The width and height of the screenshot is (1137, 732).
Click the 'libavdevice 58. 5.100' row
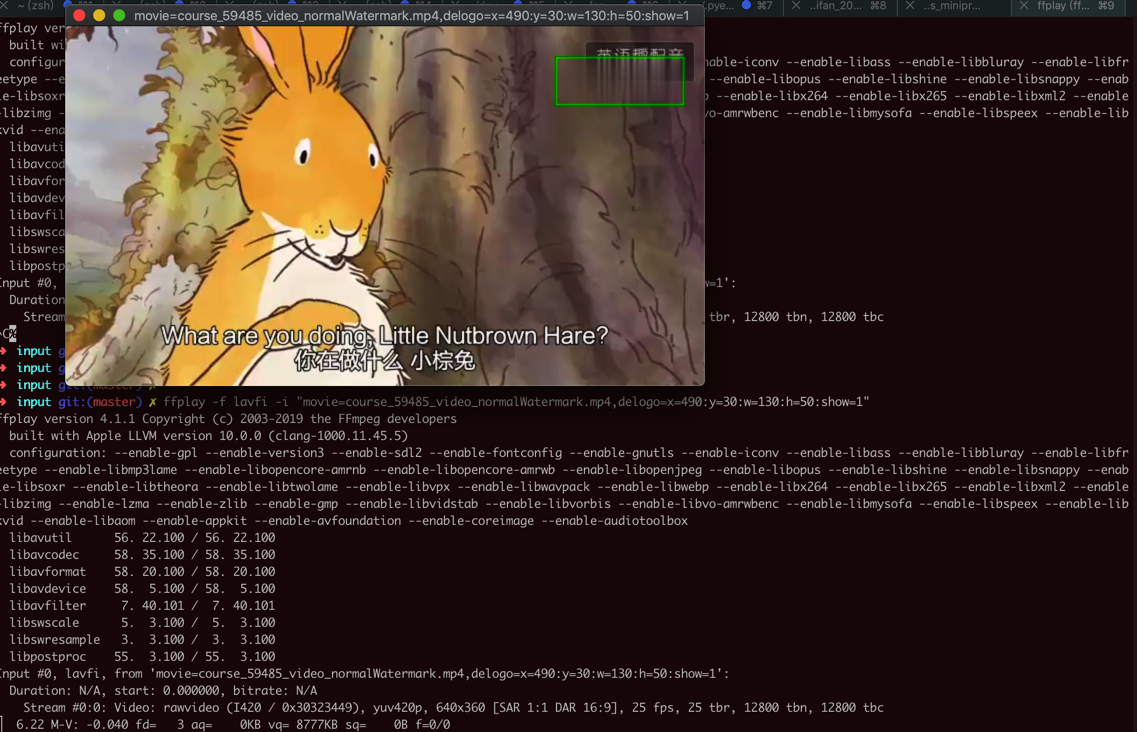[x=142, y=588]
